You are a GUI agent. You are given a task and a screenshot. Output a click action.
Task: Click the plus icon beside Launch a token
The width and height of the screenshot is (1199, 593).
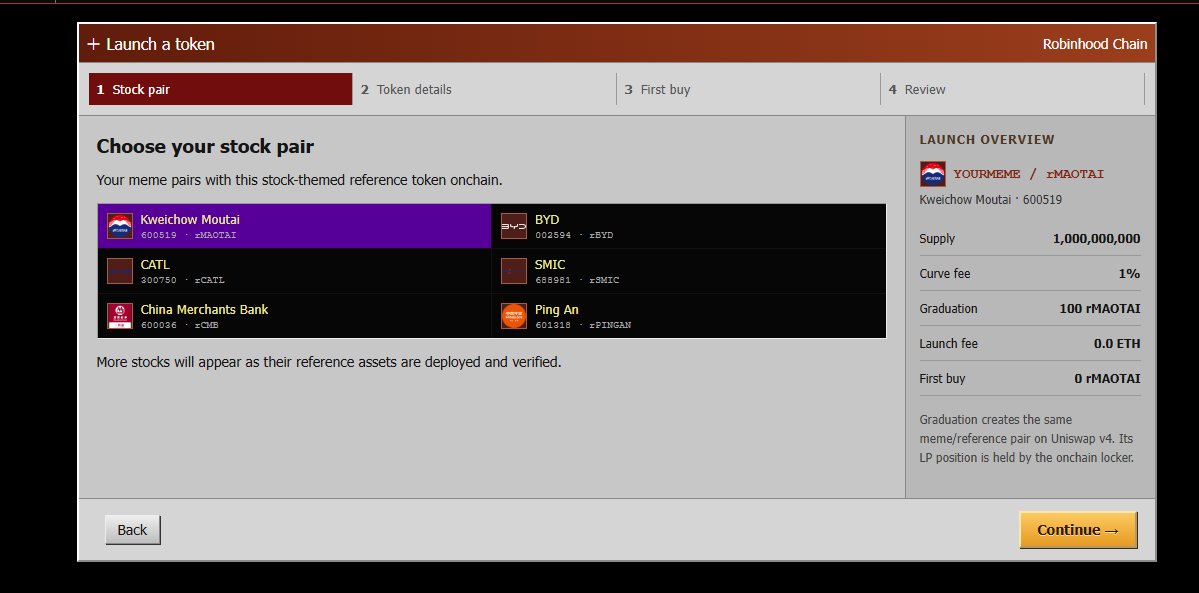pos(93,44)
